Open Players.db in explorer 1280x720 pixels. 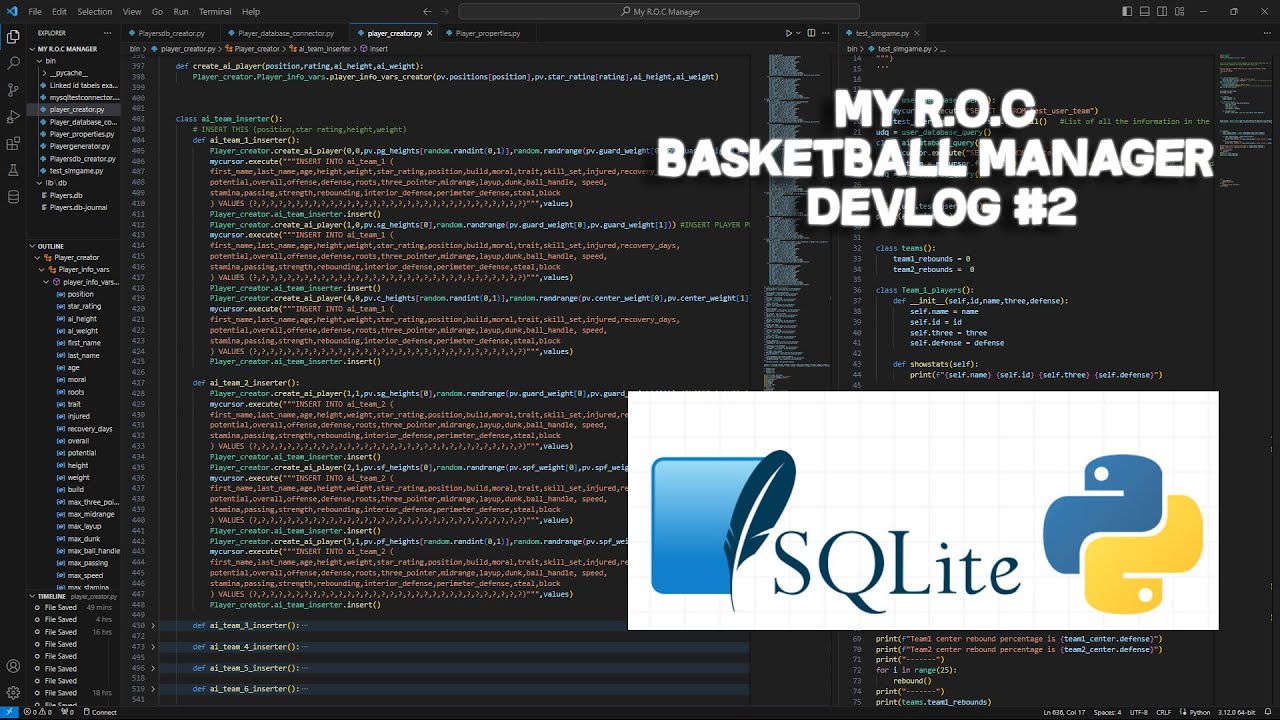point(66,195)
